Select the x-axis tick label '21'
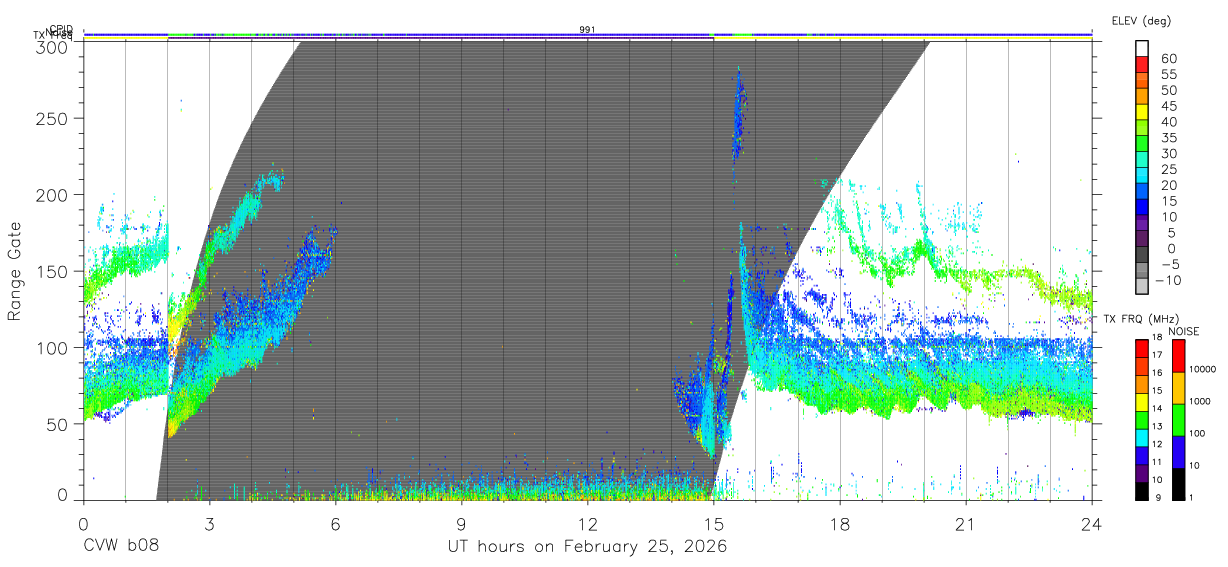The width and height of the screenshot is (1228, 567). (x=965, y=523)
